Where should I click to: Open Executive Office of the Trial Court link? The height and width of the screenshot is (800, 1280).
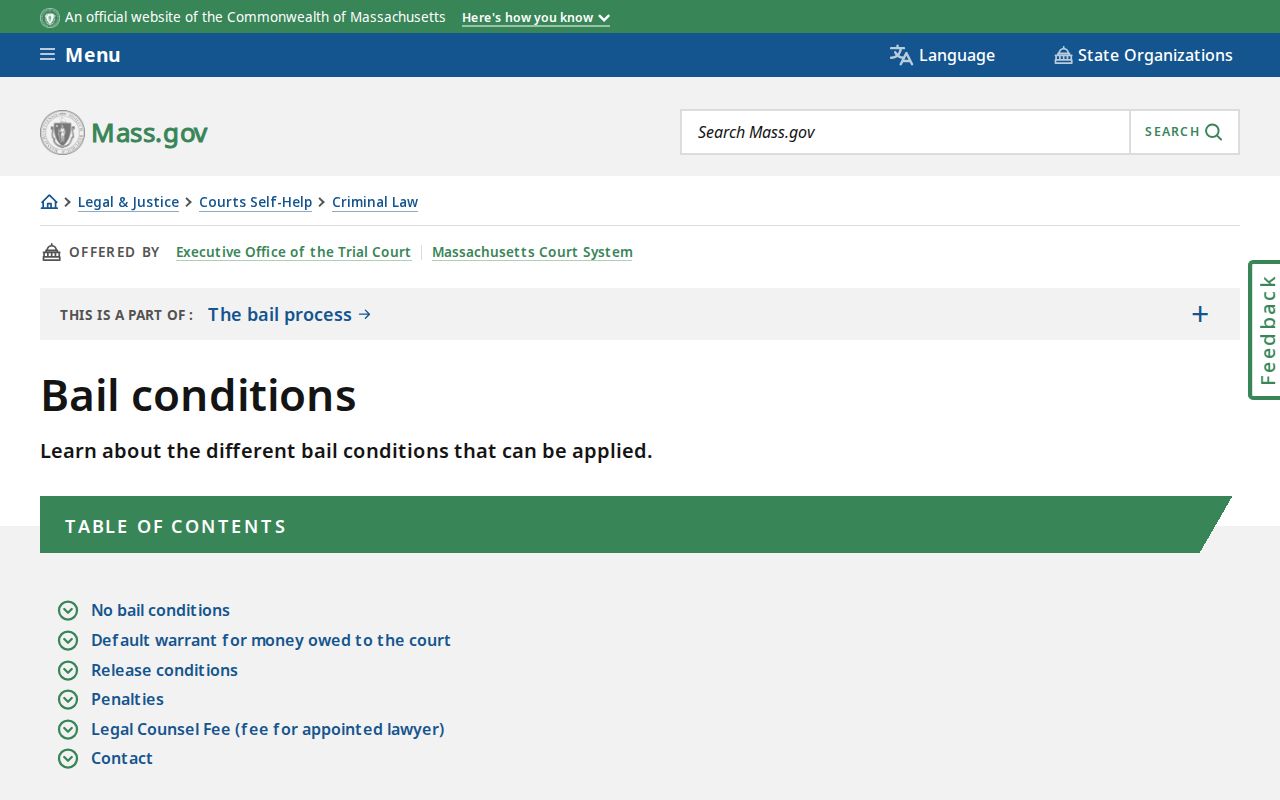coord(293,252)
